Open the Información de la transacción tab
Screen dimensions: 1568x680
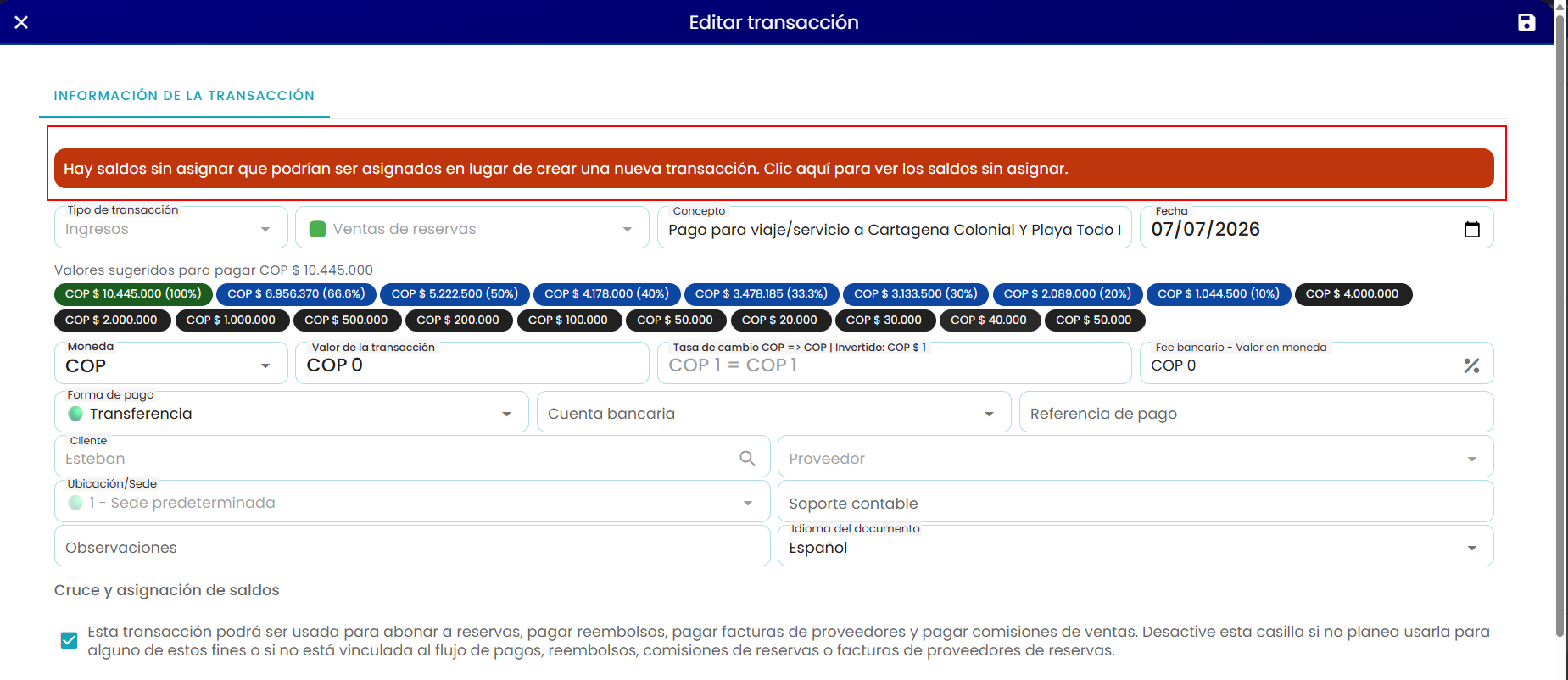click(184, 96)
